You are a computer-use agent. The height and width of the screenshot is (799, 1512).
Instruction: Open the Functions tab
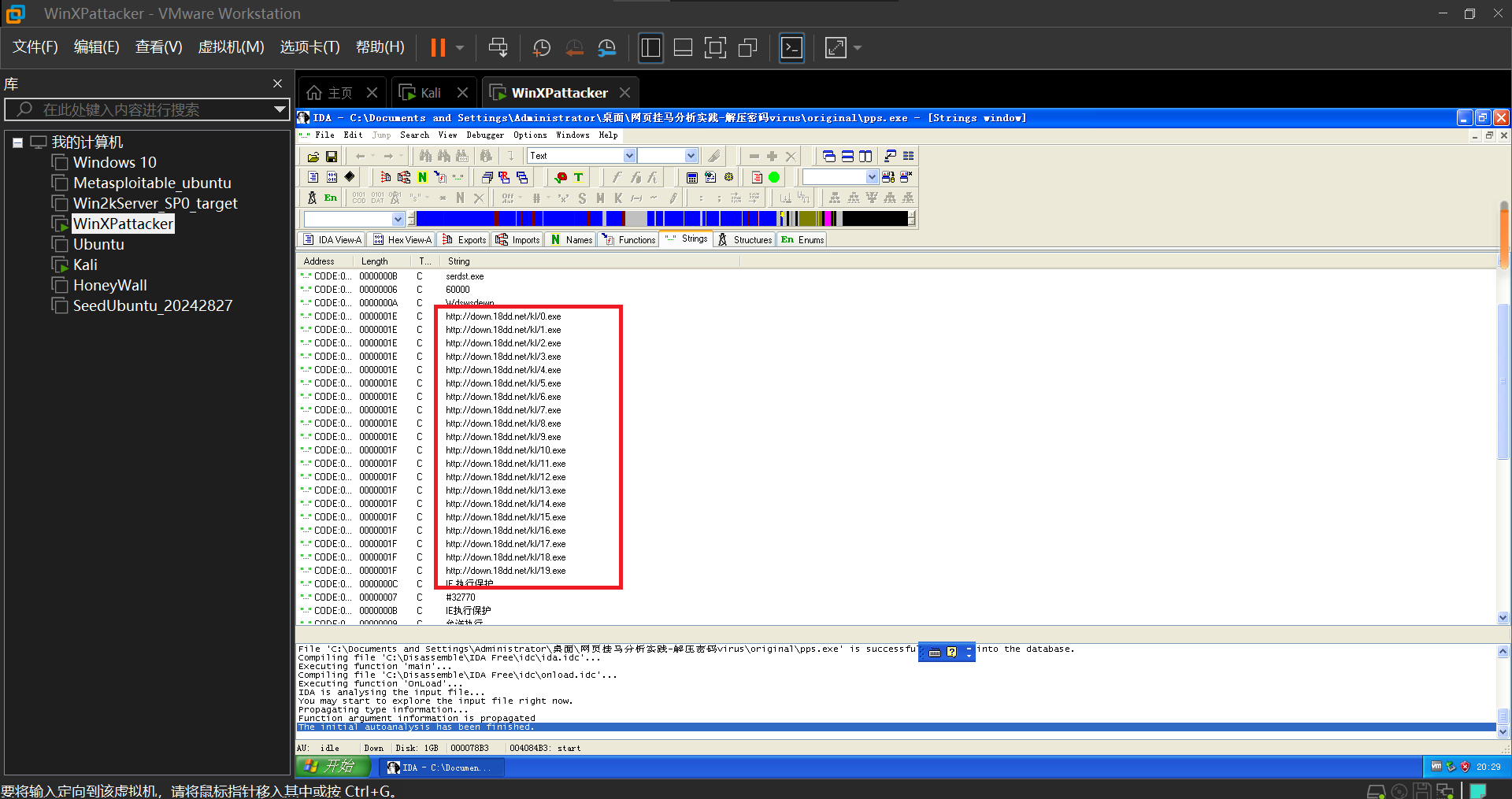tap(628, 240)
